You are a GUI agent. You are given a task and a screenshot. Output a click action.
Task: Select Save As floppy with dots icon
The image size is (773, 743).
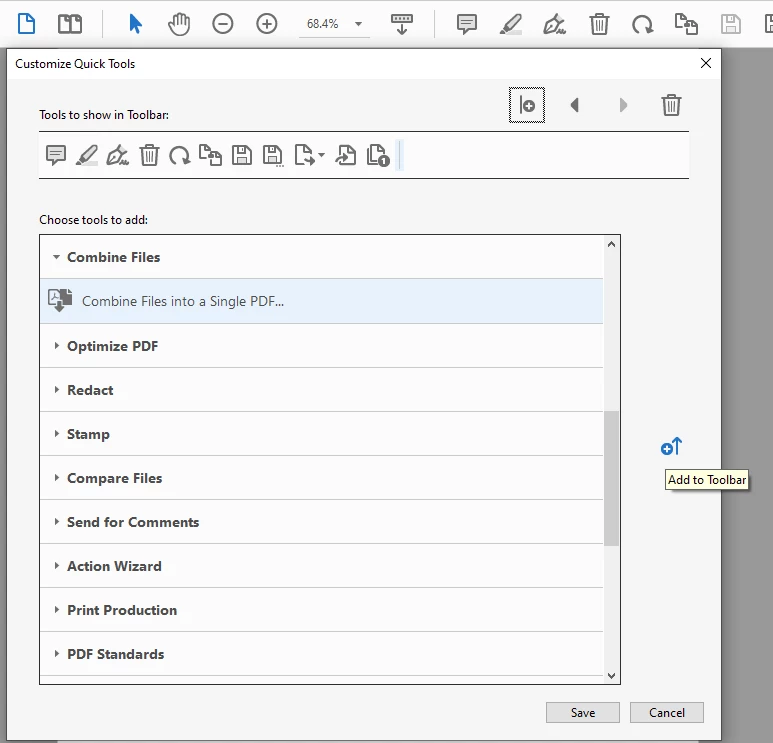pyautogui.click(x=273, y=156)
